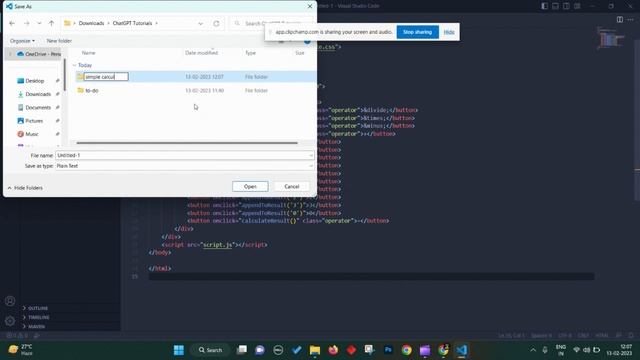This screenshot has width=640, height=360.
Task: Show hidden system tray icons
Action: [x=533, y=350]
